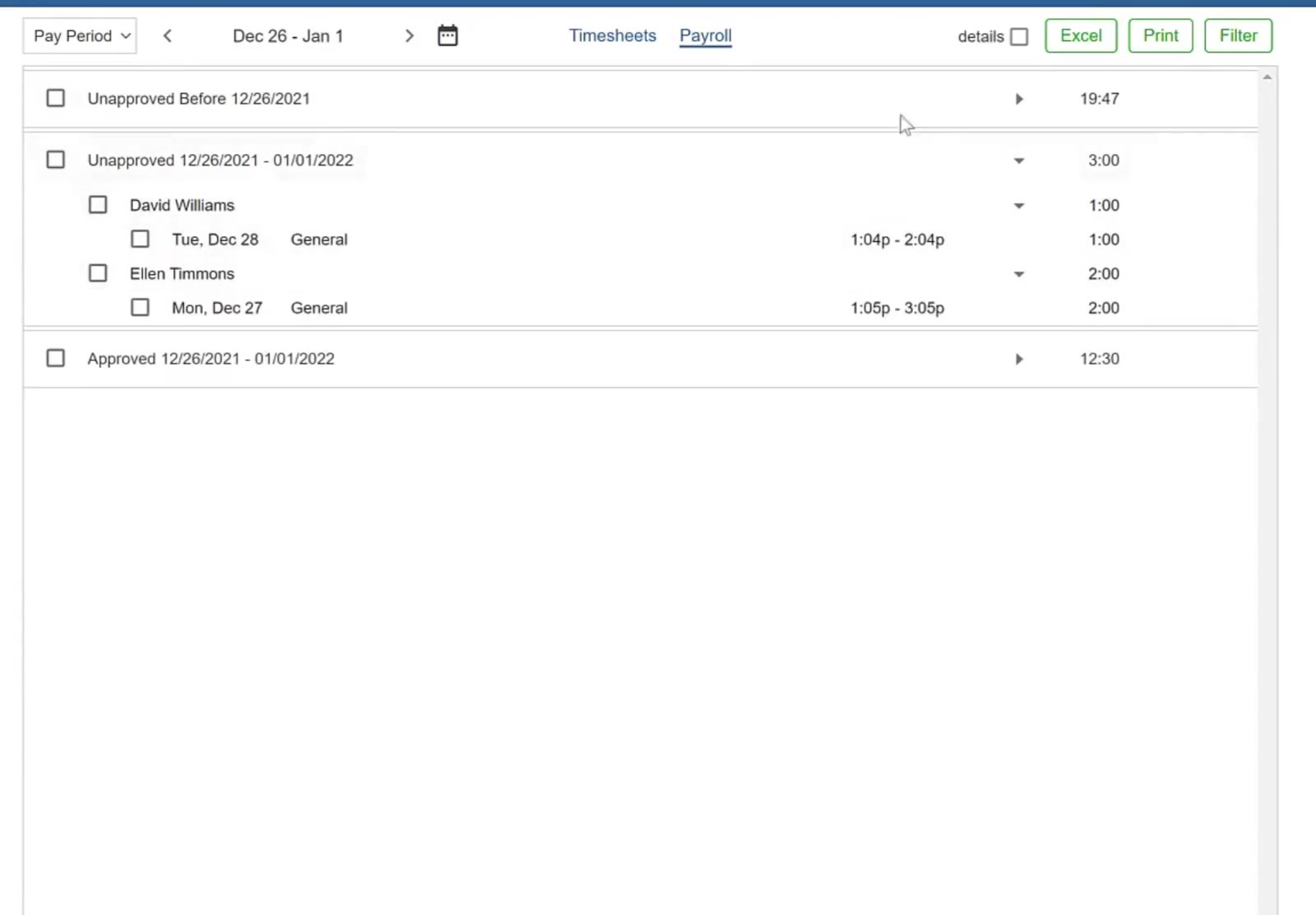
Task: Expand the Approved 12/26/2021 - 01/01/2022 group
Action: (1019, 359)
